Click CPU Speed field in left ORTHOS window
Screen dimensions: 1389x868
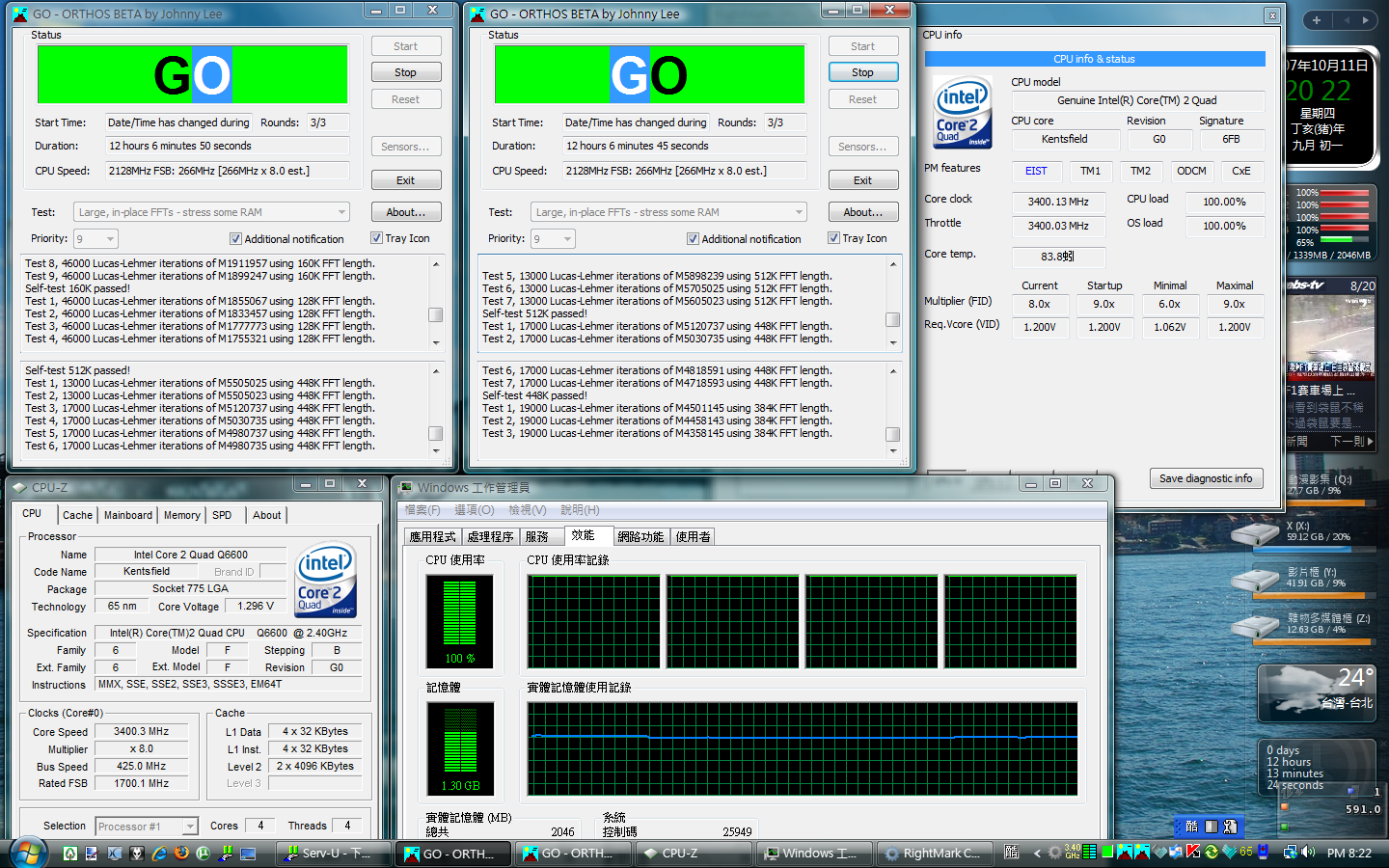pyautogui.click(x=227, y=171)
